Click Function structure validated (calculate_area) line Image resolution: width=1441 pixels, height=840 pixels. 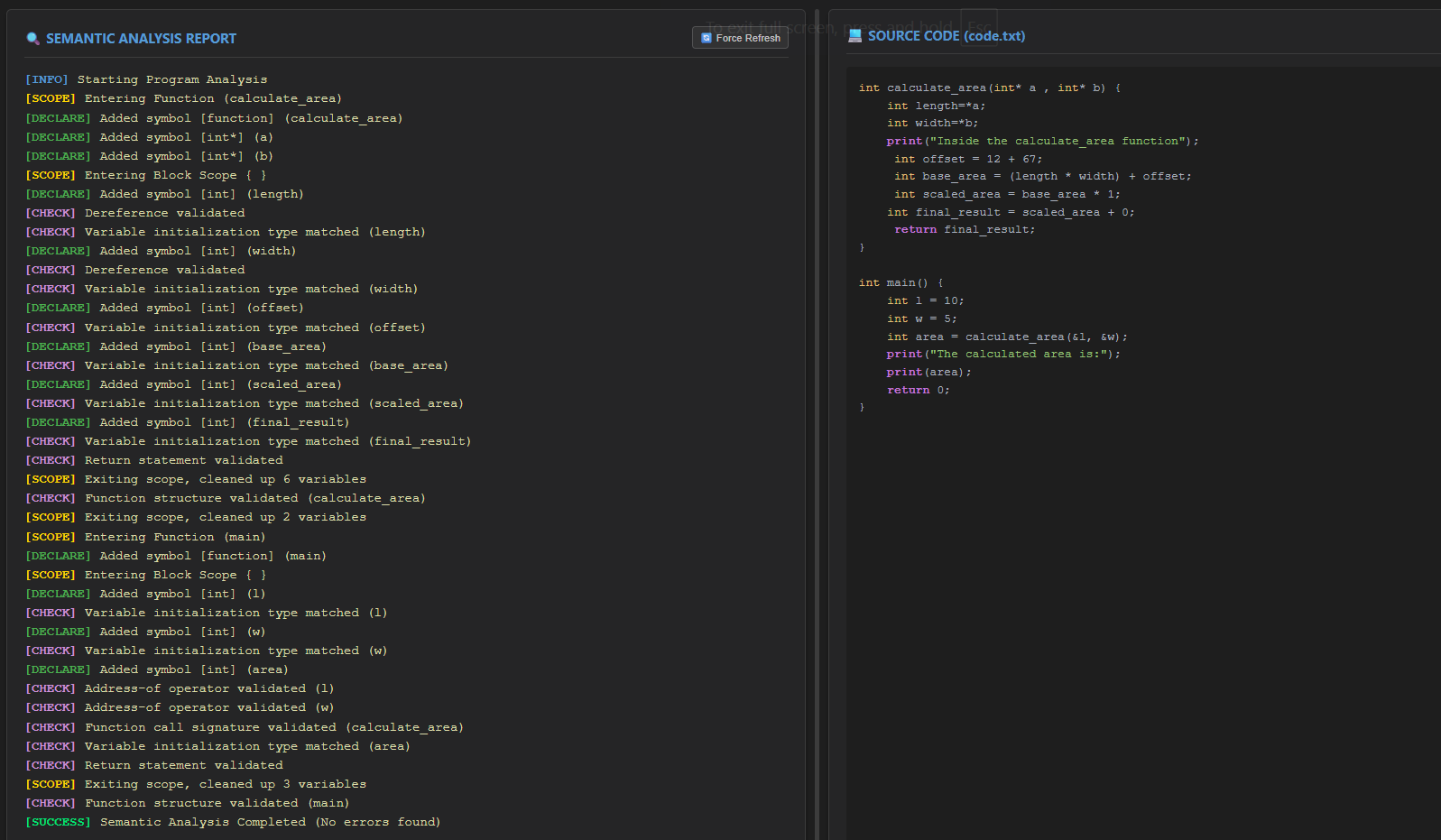pyautogui.click(x=226, y=498)
